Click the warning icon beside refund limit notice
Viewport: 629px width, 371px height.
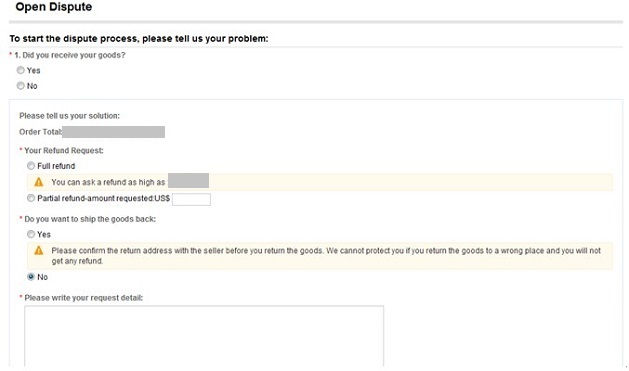pyautogui.click(x=39, y=182)
